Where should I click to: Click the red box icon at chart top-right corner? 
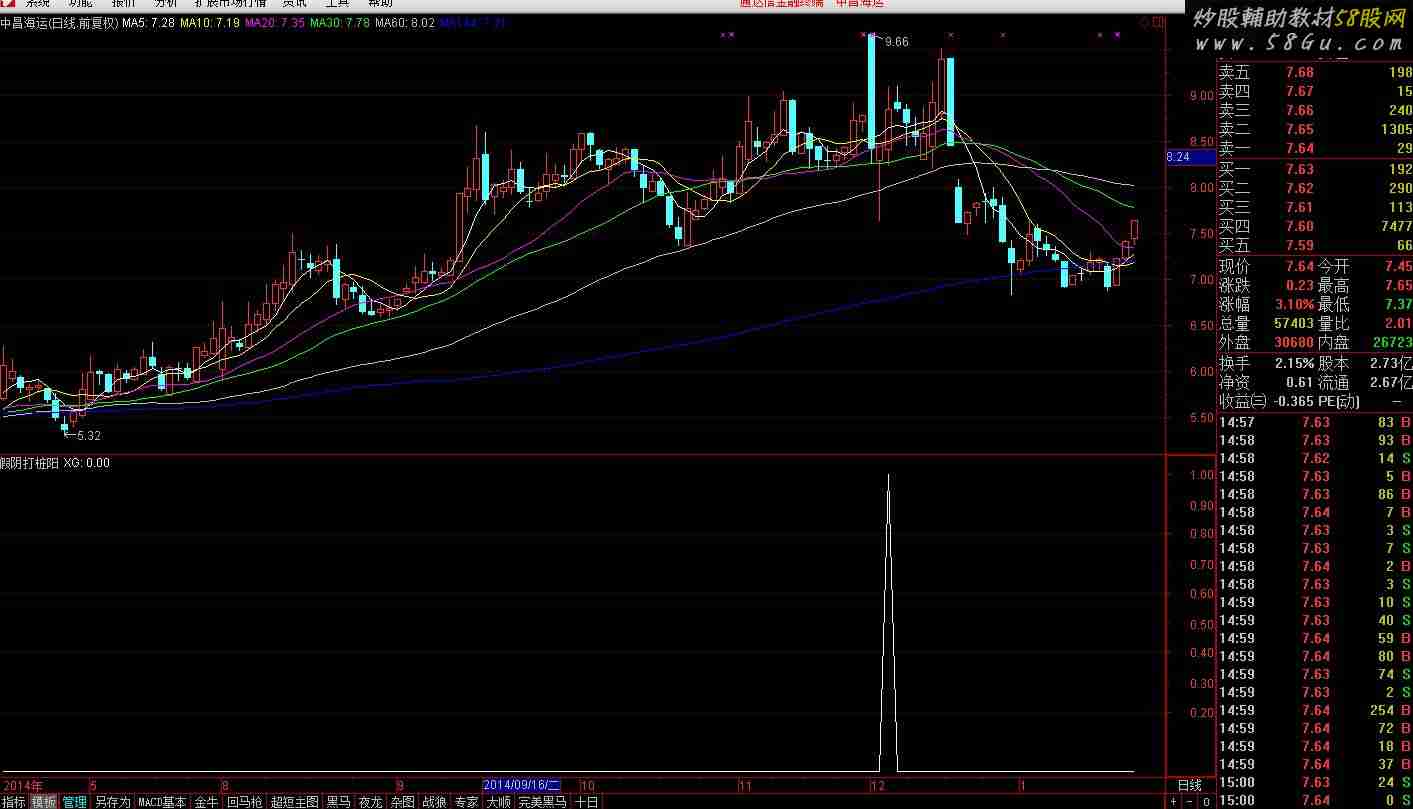[x=1158, y=22]
